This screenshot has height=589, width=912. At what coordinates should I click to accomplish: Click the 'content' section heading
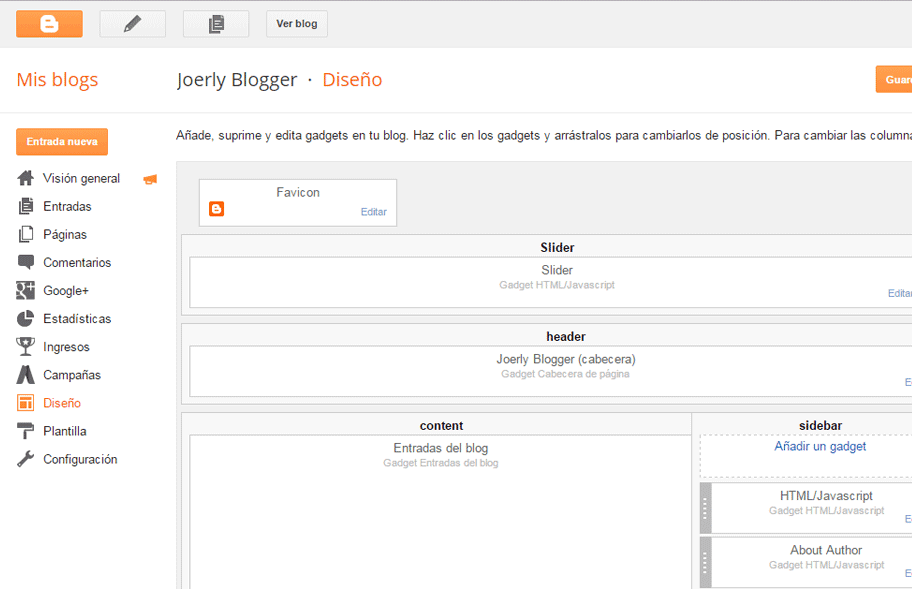(x=441, y=426)
